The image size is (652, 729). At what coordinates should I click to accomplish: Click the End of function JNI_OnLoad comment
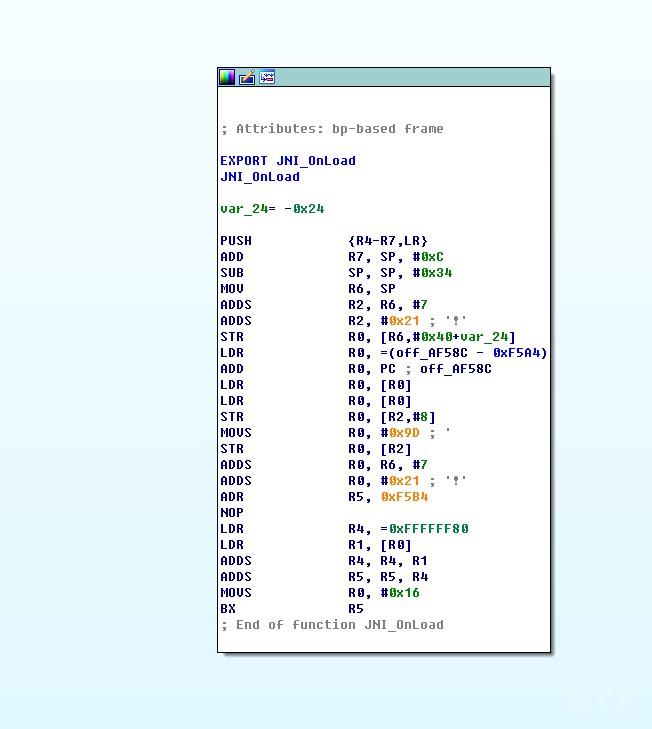332,625
